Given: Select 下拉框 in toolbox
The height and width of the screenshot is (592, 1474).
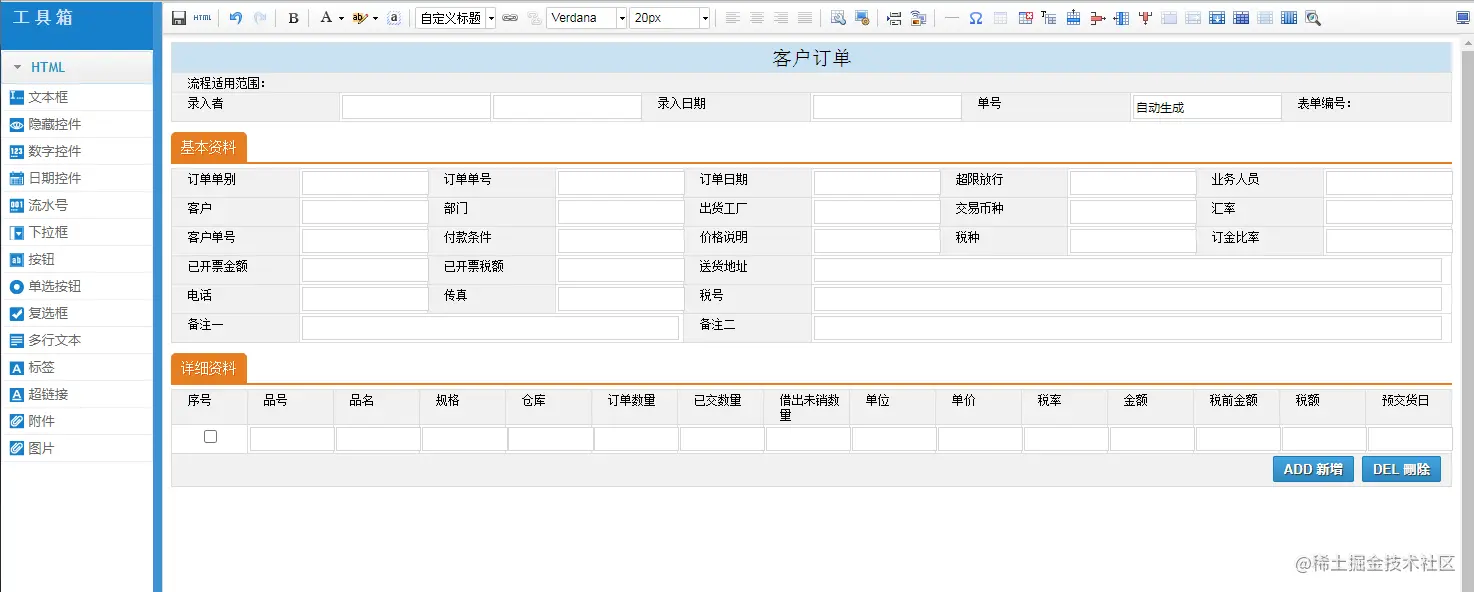Looking at the screenshot, I should 77,232.
